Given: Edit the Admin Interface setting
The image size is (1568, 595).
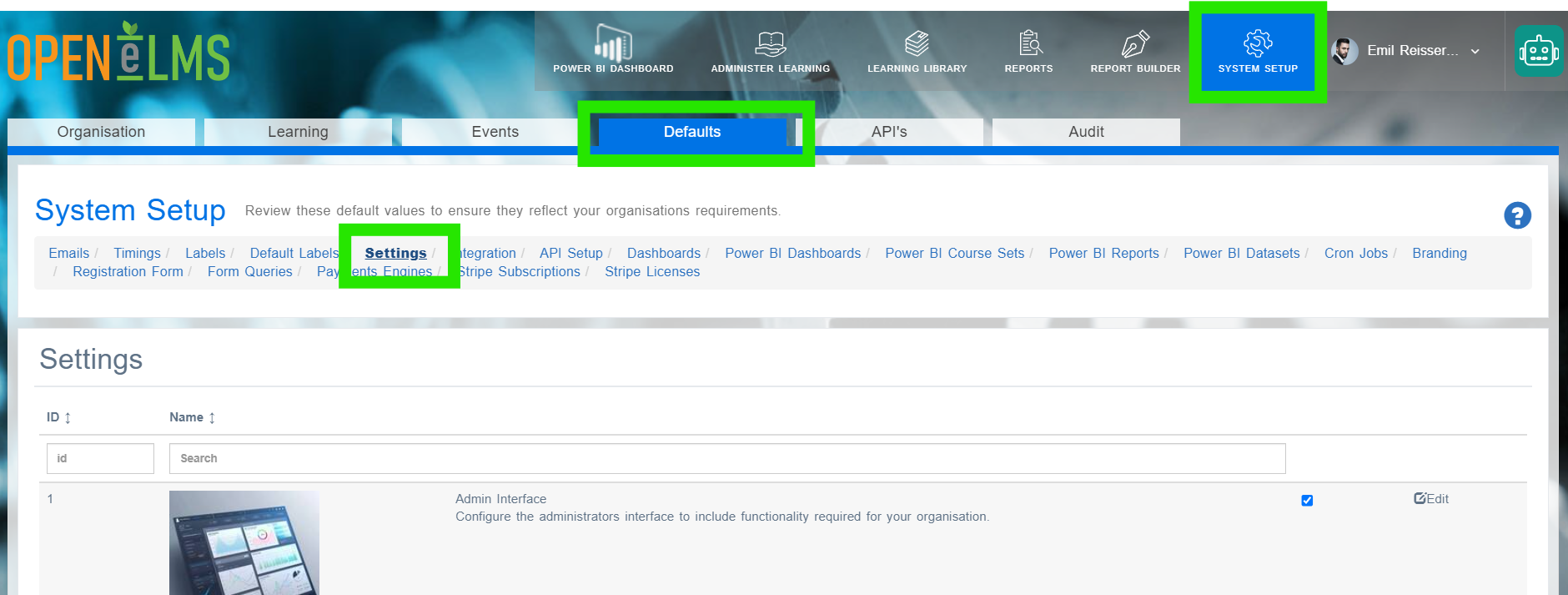Looking at the screenshot, I should pos(1431,498).
